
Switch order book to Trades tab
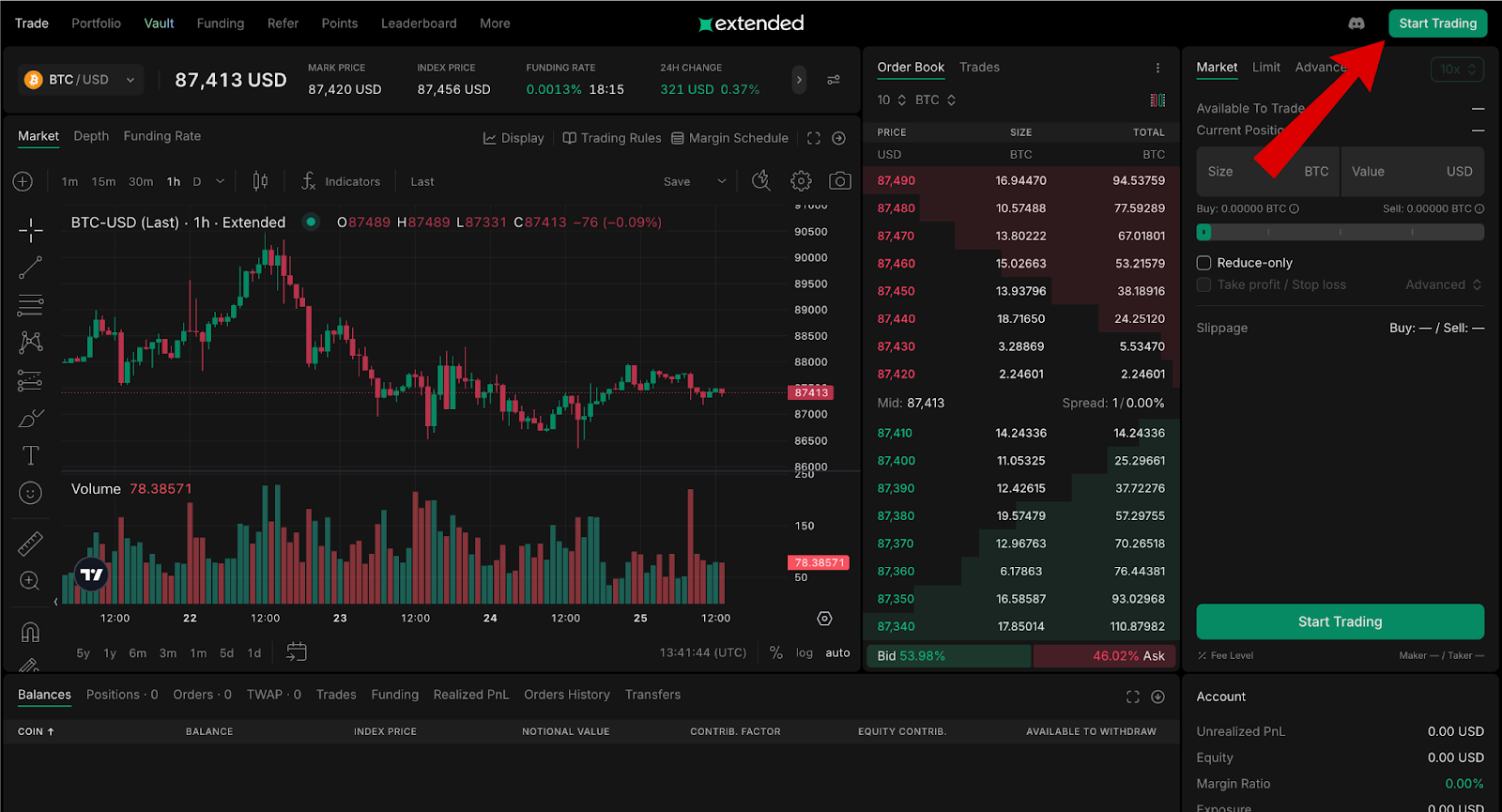(979, 68)
